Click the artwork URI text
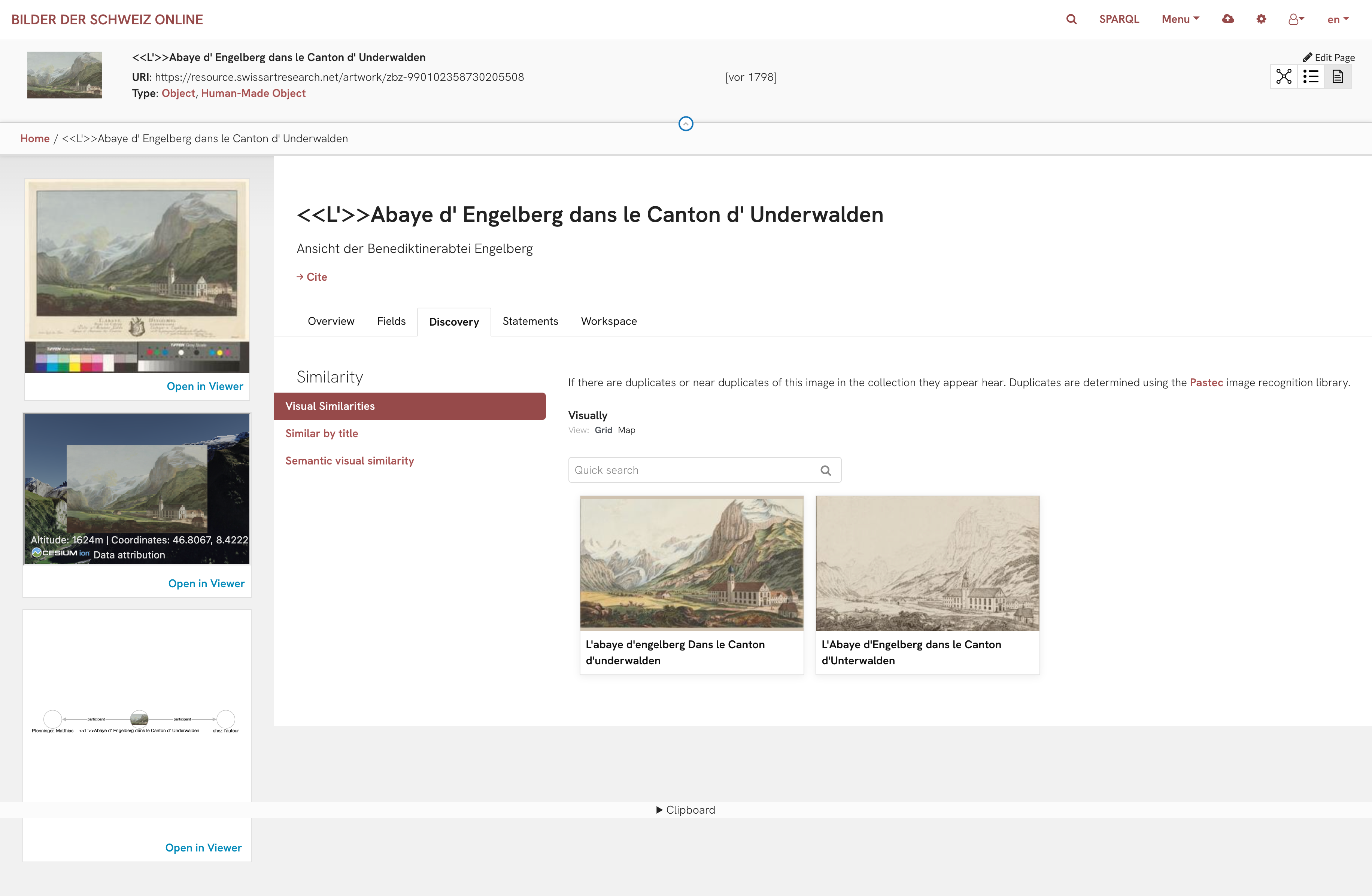 (339, 77)
